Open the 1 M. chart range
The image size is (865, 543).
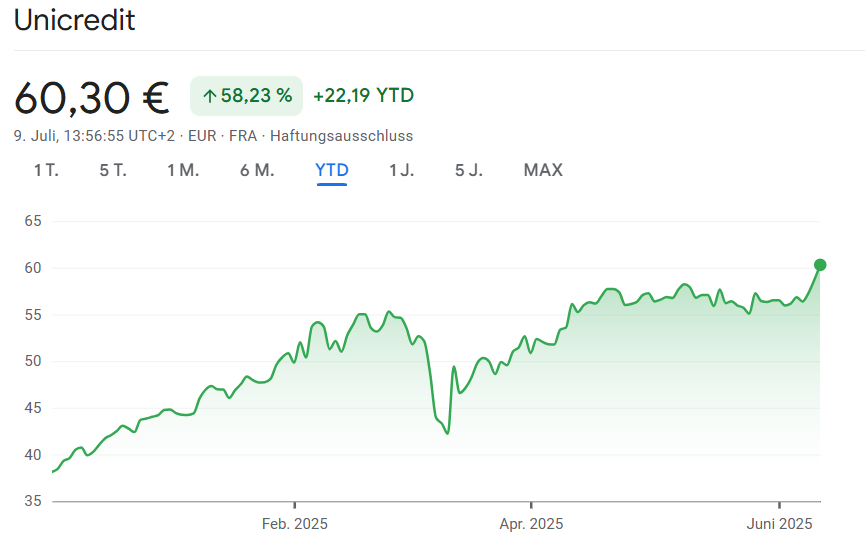[183, 170]
